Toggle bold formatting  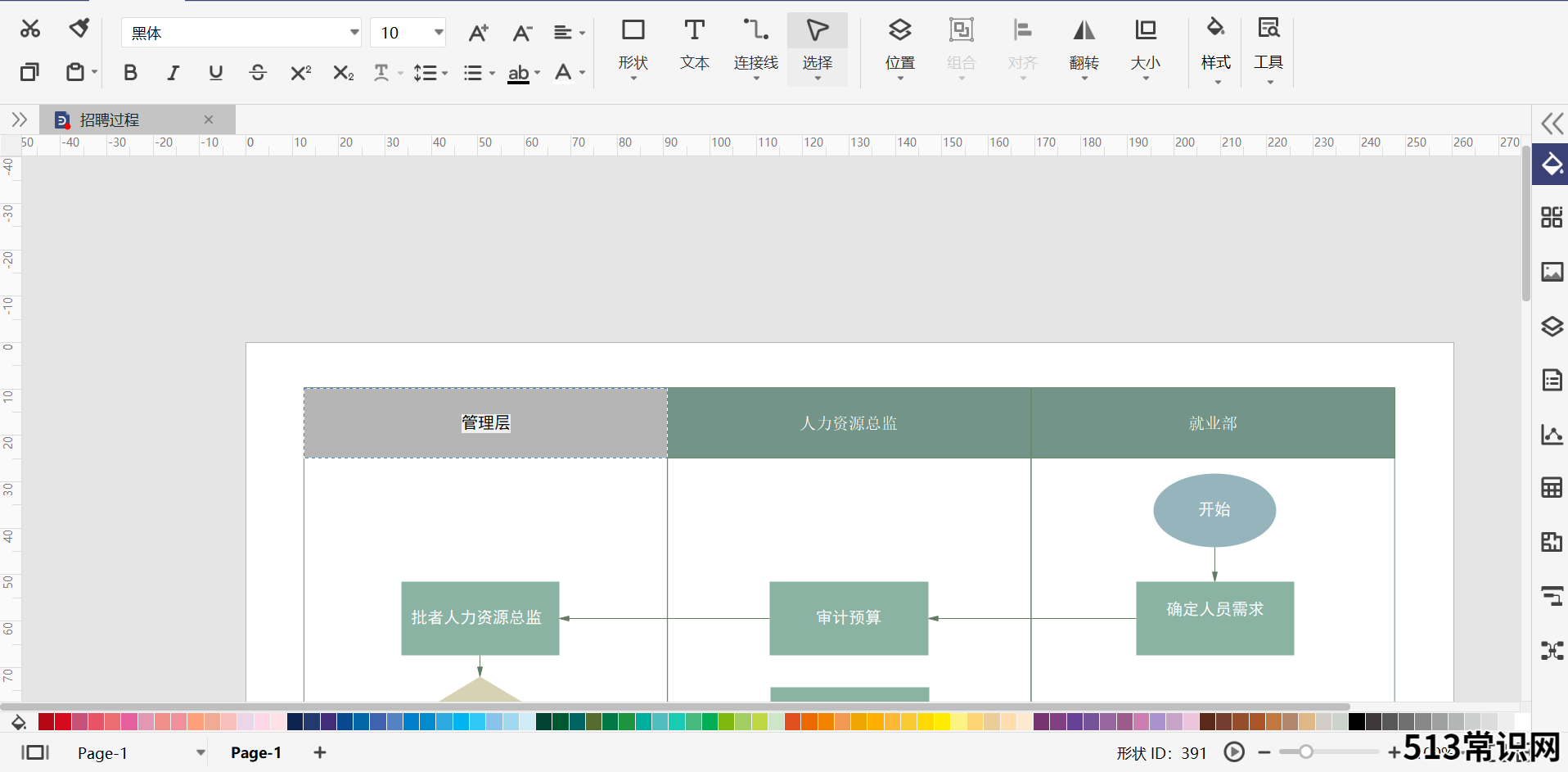[x=130, y=73]
